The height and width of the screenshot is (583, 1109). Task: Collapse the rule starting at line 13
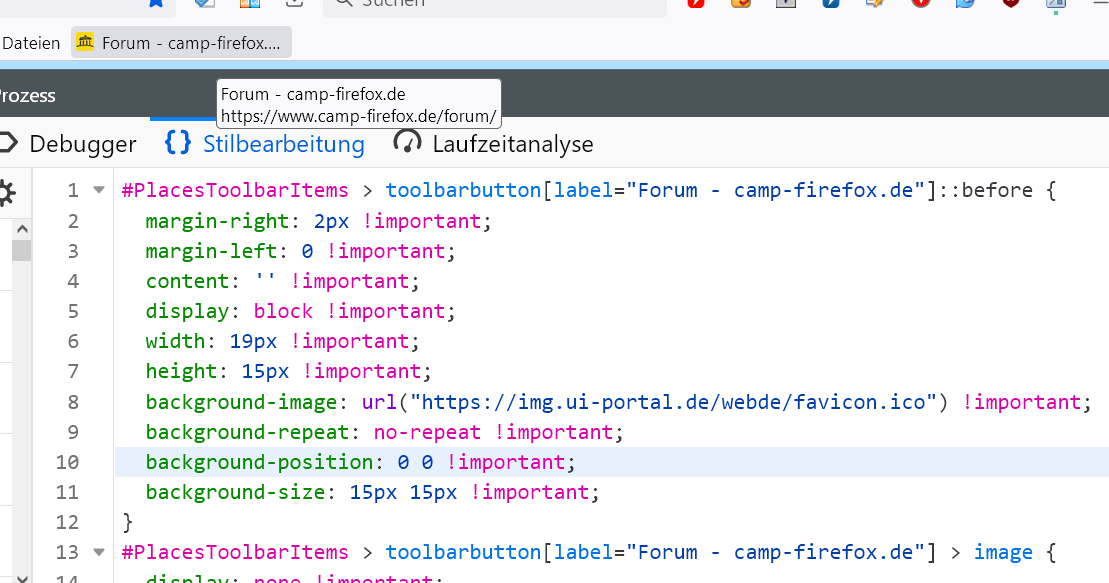click(x=98, y=552)
